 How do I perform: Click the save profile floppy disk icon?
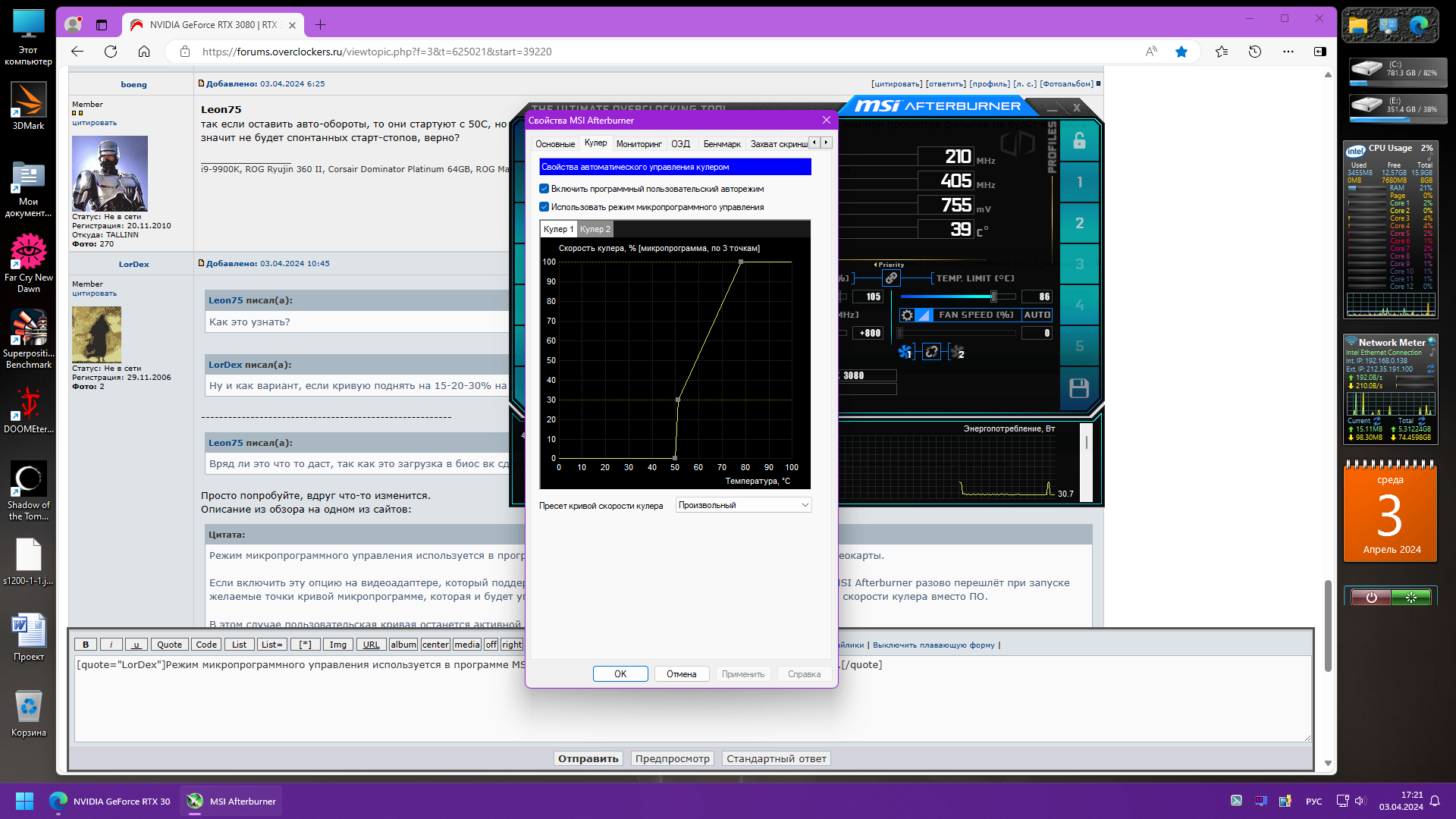[x=1079, y=388]
